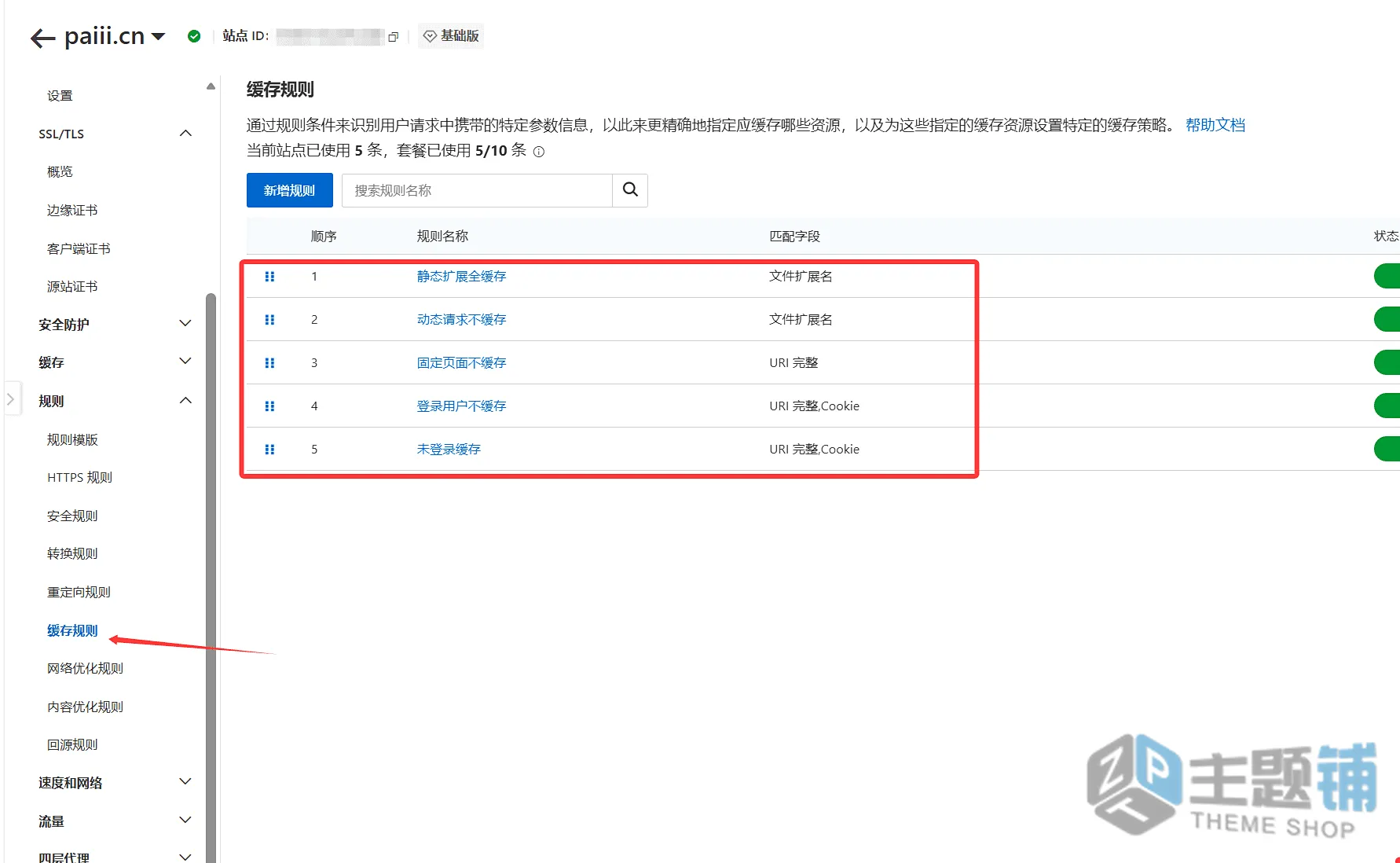Open 规则模版 in the sidebar

[x=72, y=440]
